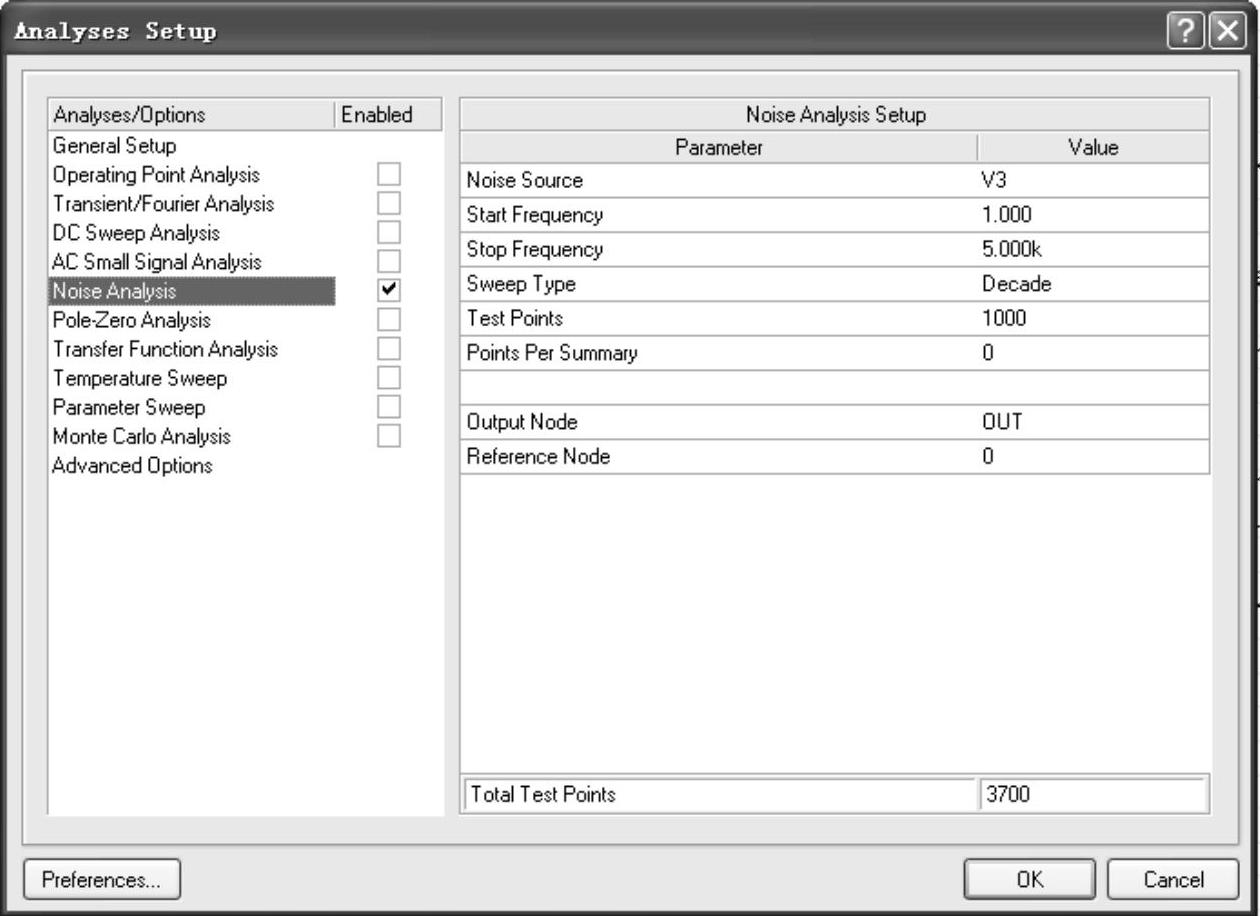
Task: Uncheck the Noise Analysis checkbox
Action: (388, 291)
